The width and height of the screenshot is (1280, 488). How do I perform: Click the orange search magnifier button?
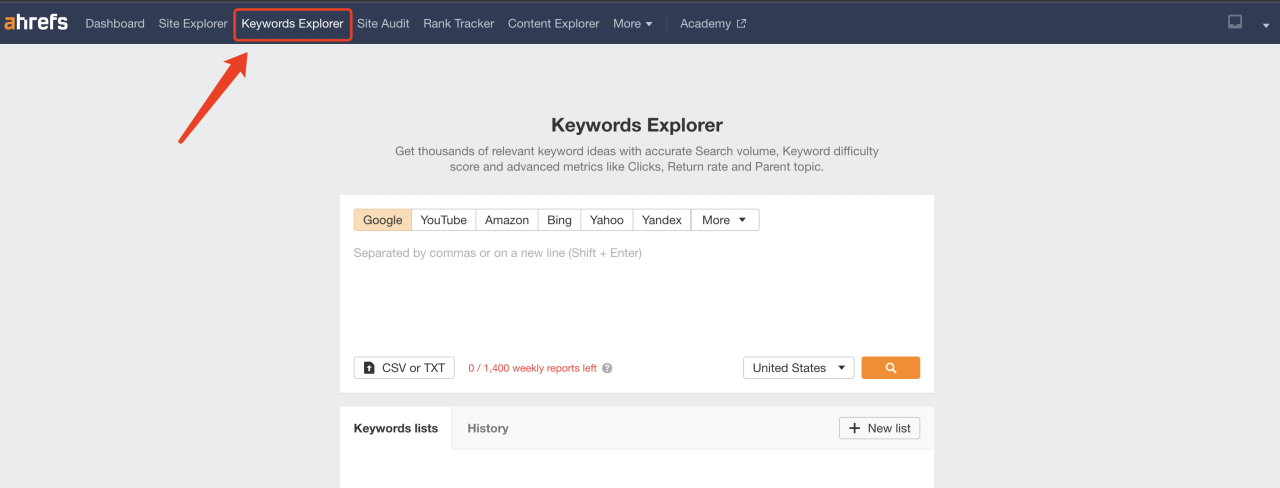[890, 368]
